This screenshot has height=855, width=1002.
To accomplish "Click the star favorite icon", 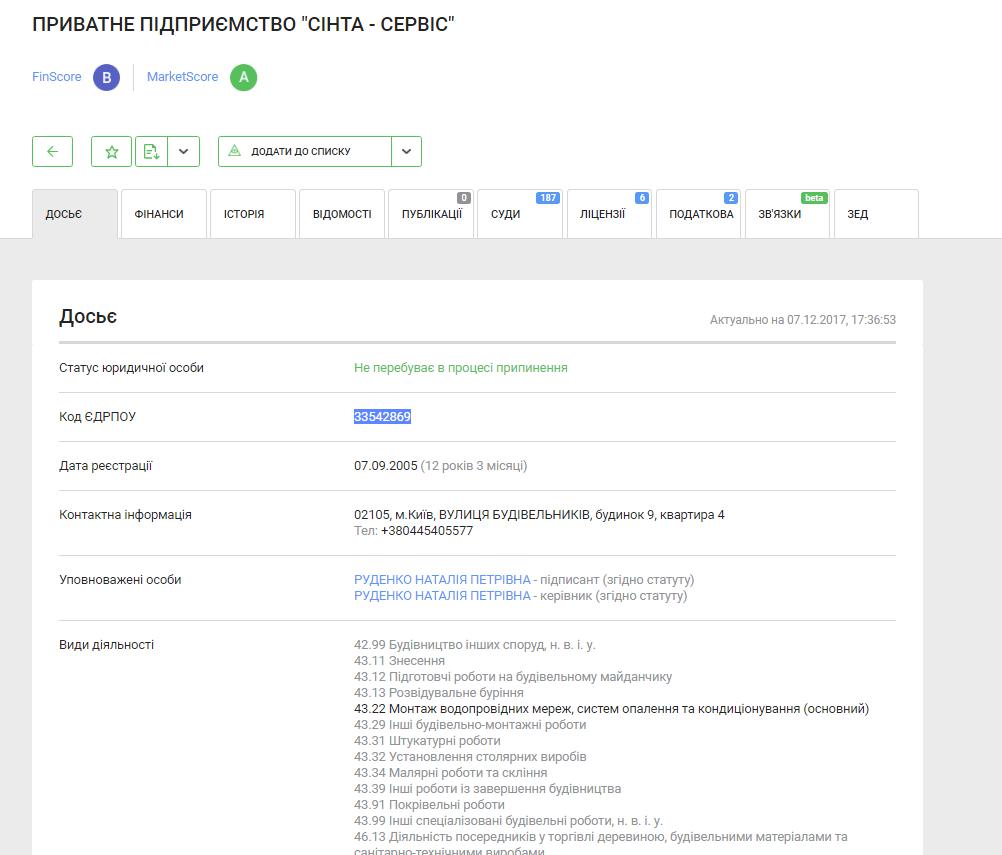I will (x=111, y=151).
